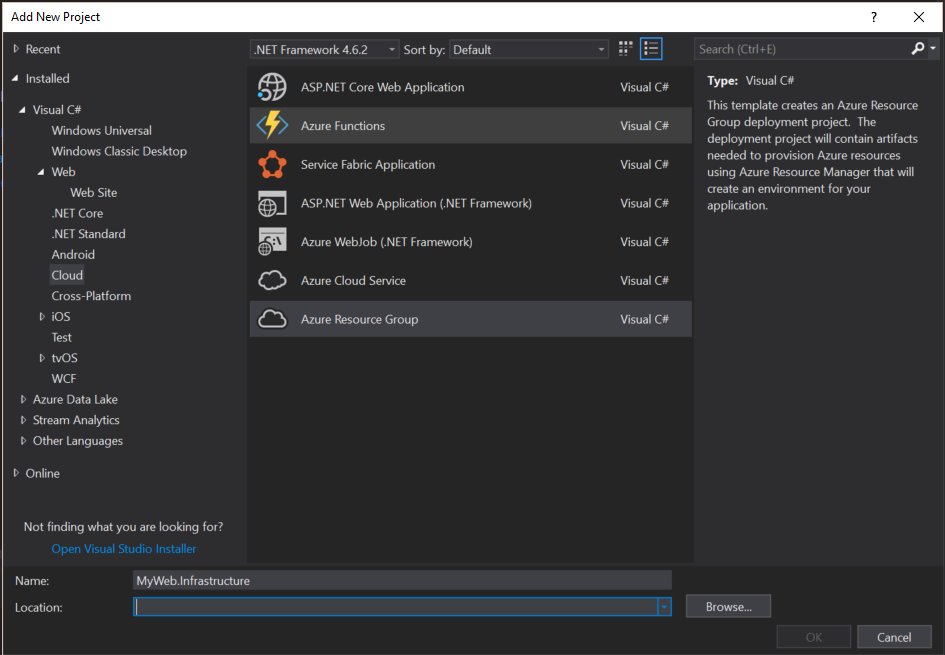This screenshot has width=945, height=655.
Task: Expand the Online section
Action: (x=16, y=473)
